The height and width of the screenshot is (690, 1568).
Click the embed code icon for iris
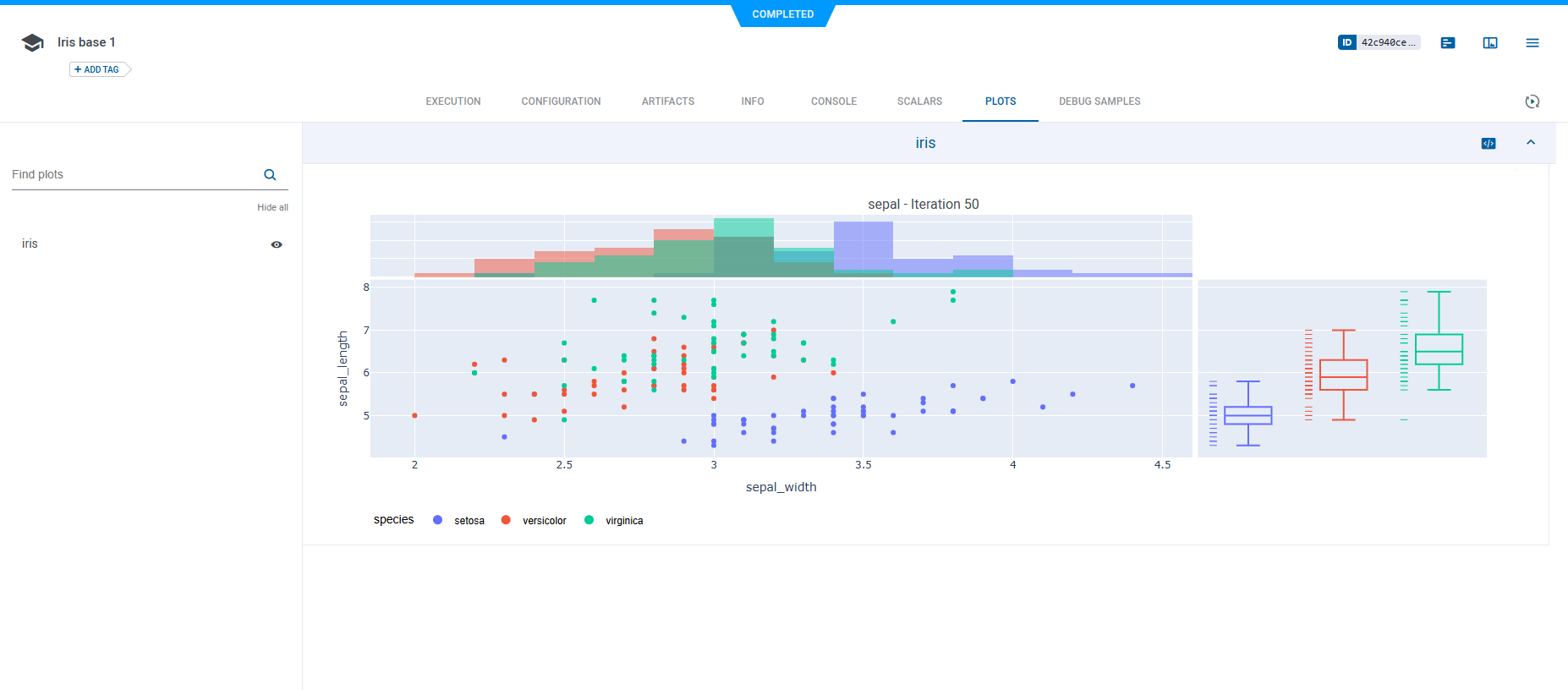coord(1489,144)
